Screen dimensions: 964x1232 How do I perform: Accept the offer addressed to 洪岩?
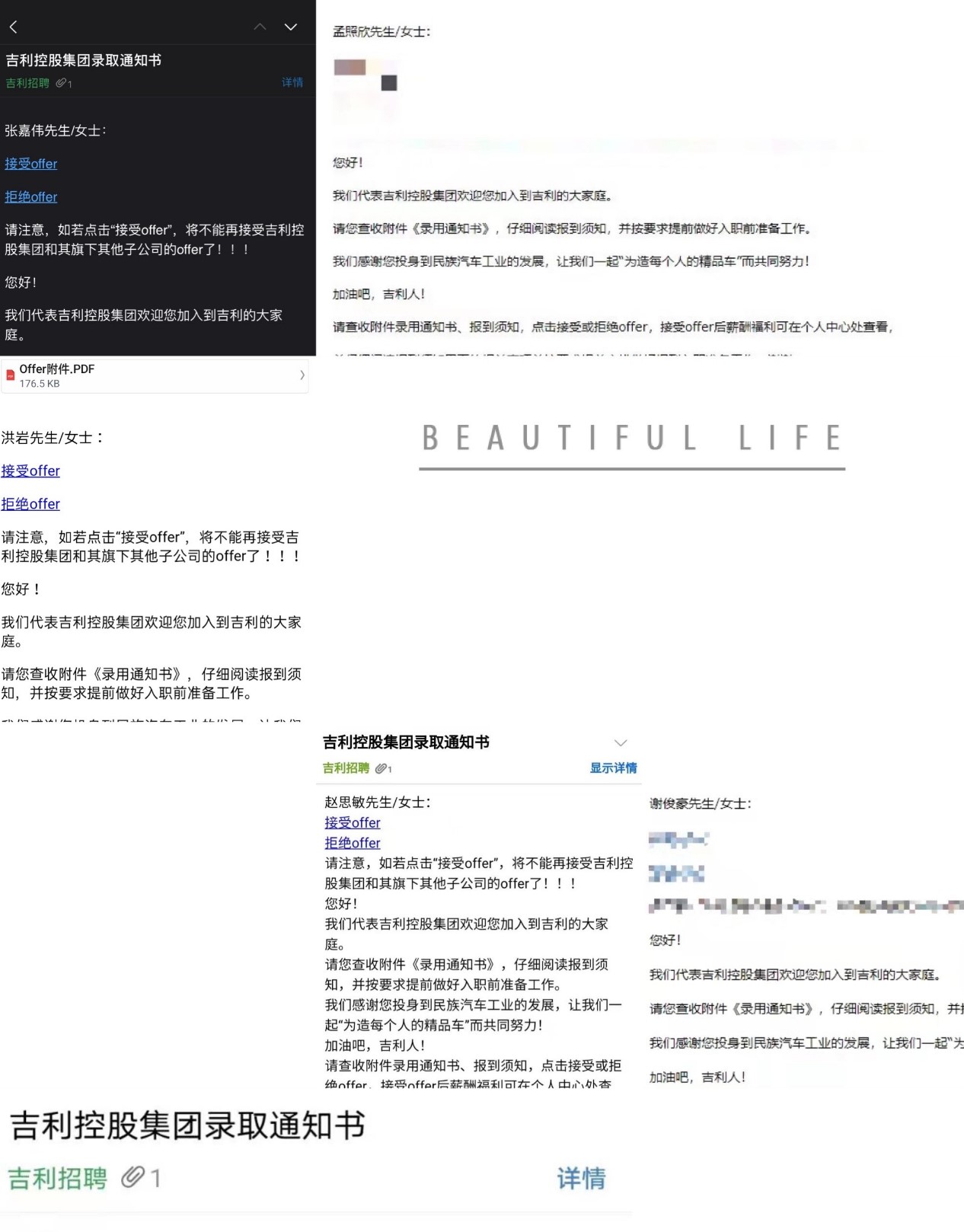[30, 471]
